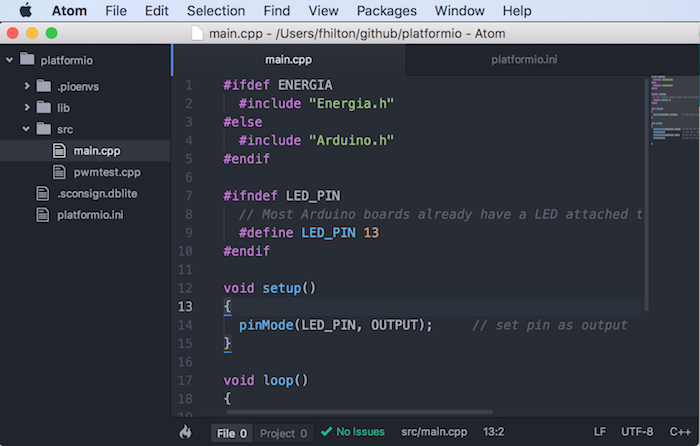
Task: Open the View menu
Action: (x=324, y=11)
